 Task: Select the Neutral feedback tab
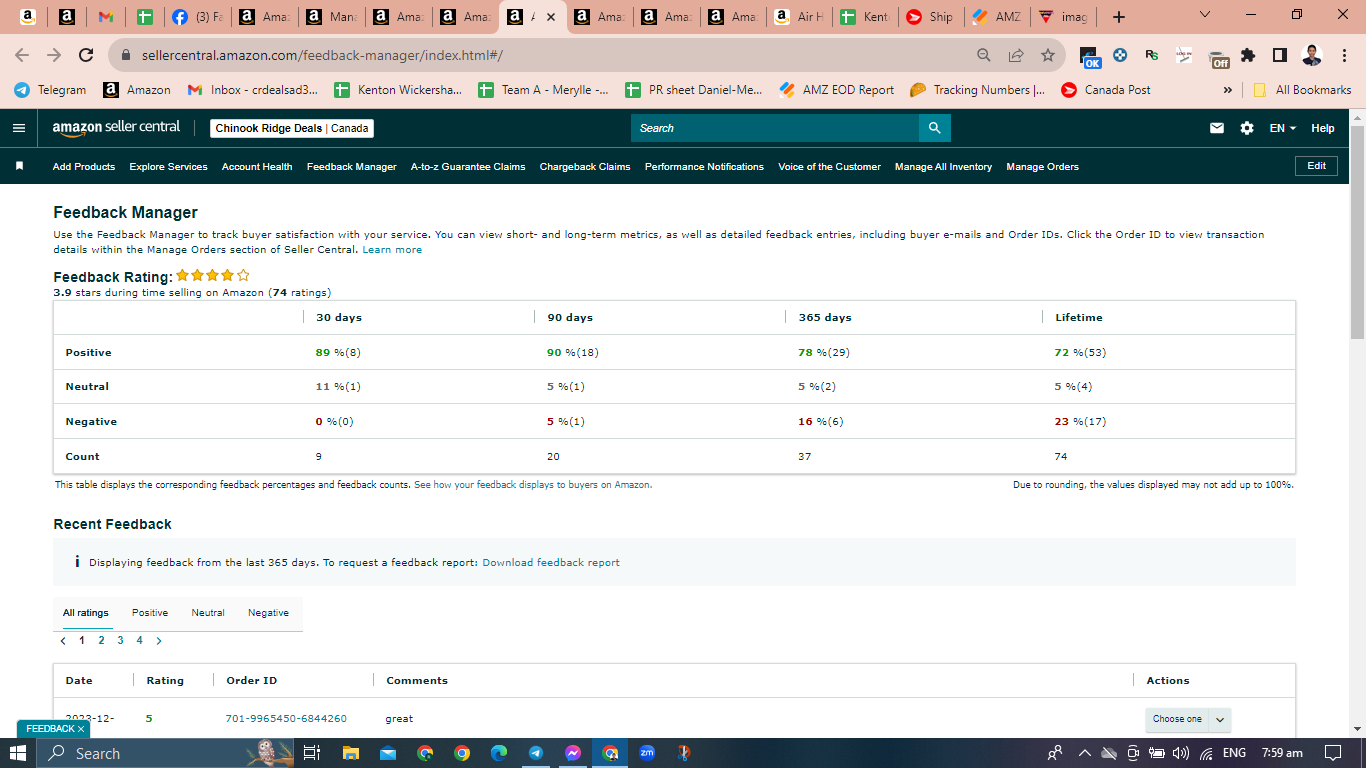tap(208, 613)
